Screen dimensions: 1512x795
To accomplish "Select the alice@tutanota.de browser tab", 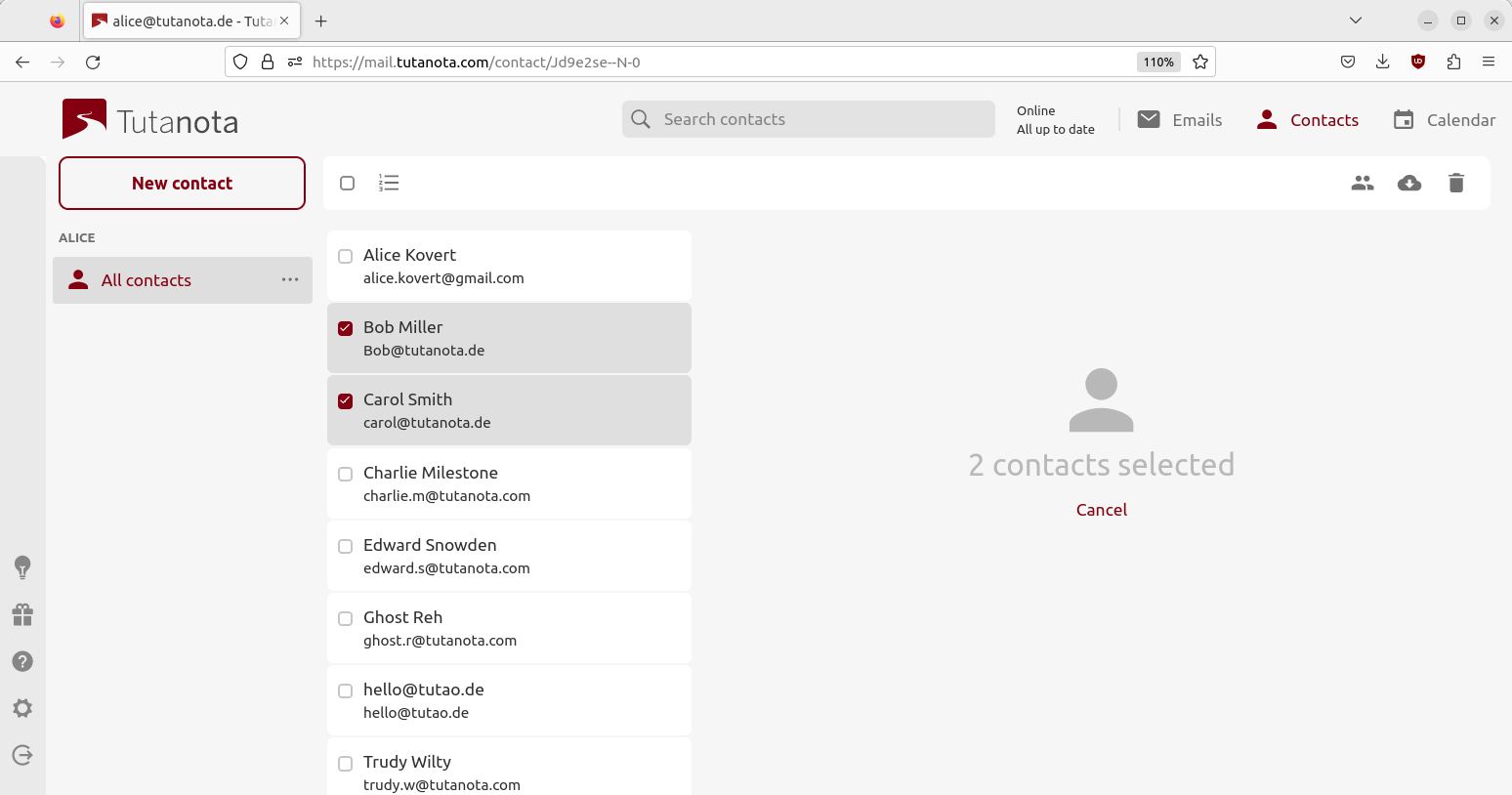I will [x=191, y=21].
